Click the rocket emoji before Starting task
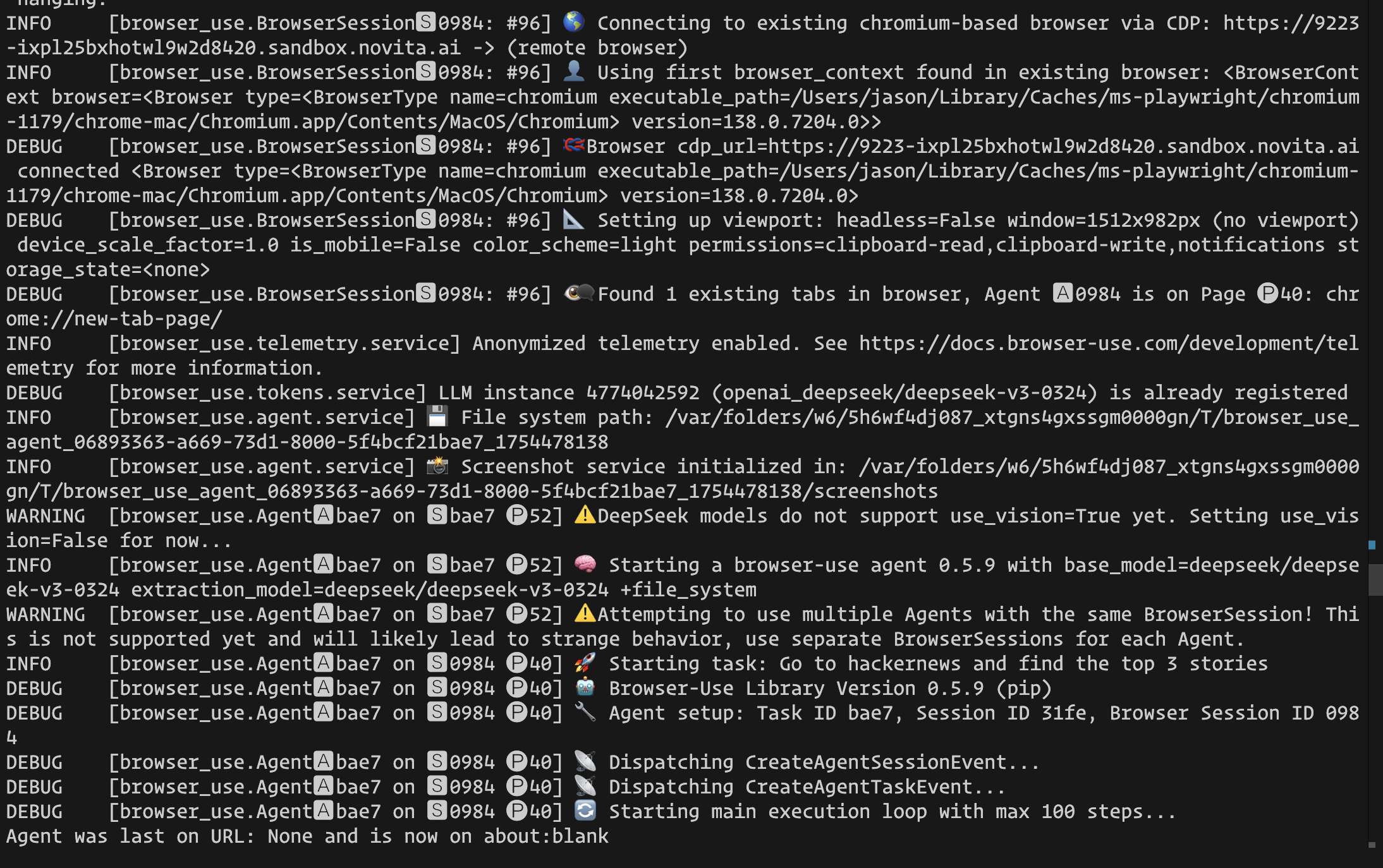Viewport: 1383px width, 868px height. pos(585,663)
